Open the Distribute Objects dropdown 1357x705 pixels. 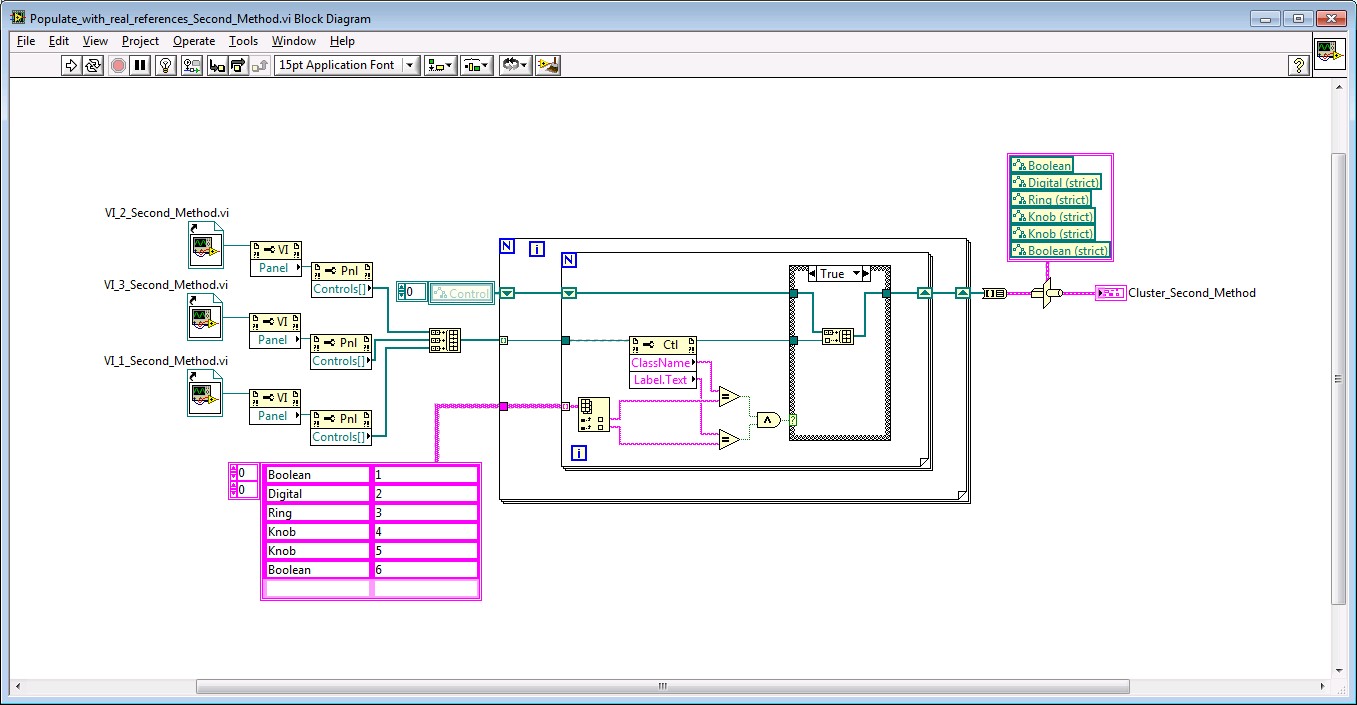[x=476, y=65]
